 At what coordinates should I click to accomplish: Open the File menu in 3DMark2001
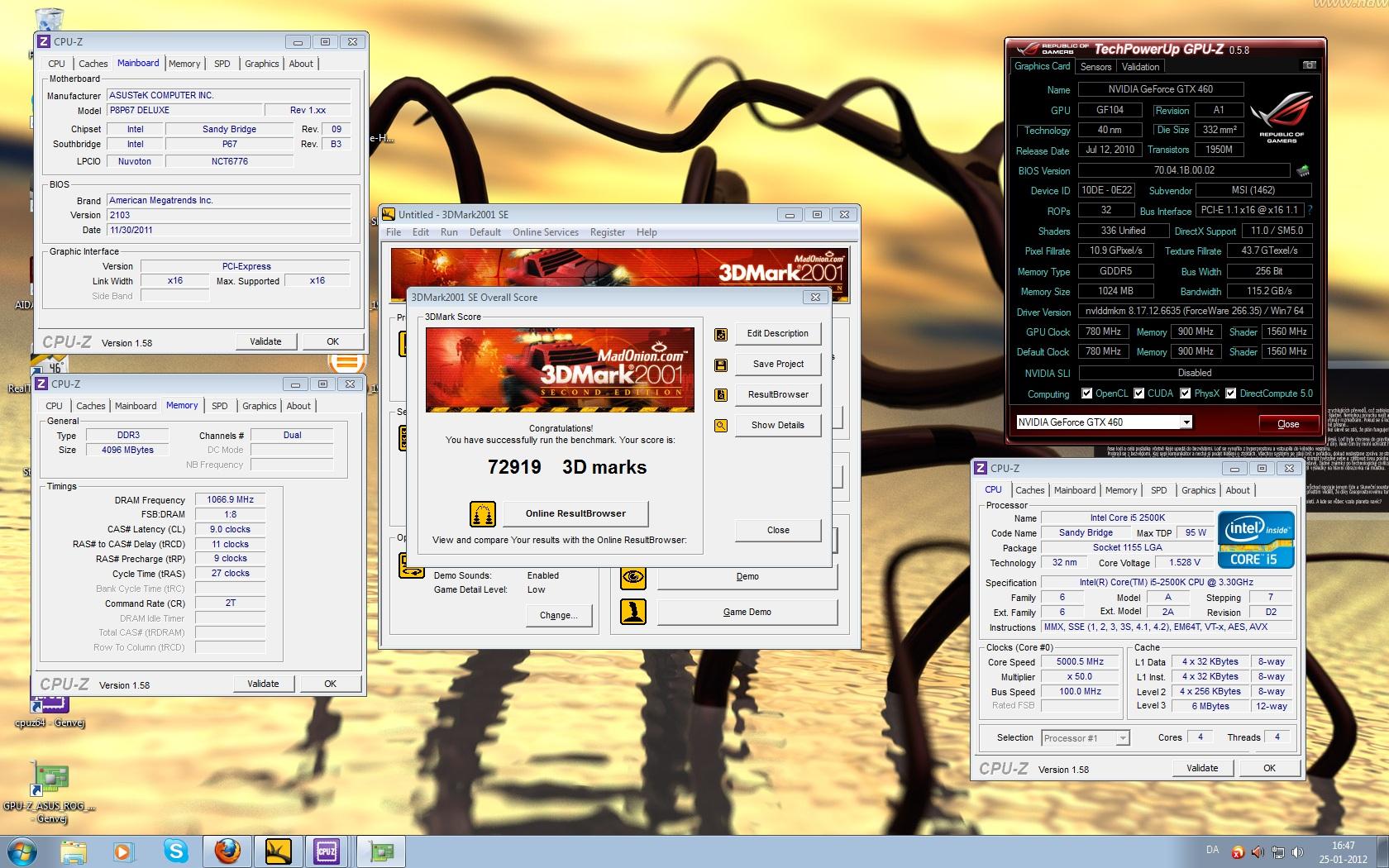(394, 232)
